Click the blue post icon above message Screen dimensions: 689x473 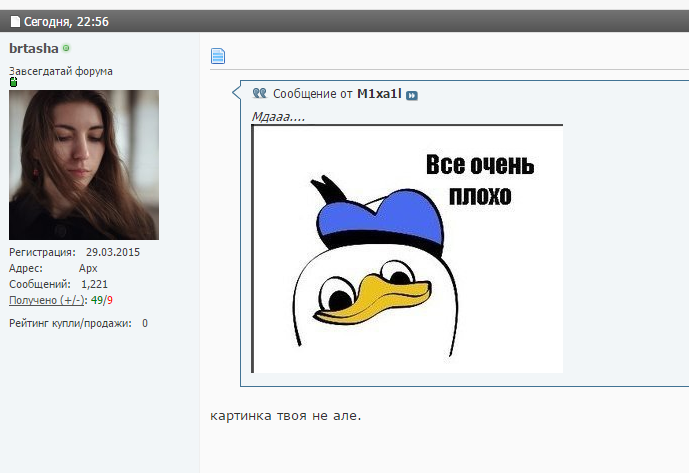(x=218, y=56)
